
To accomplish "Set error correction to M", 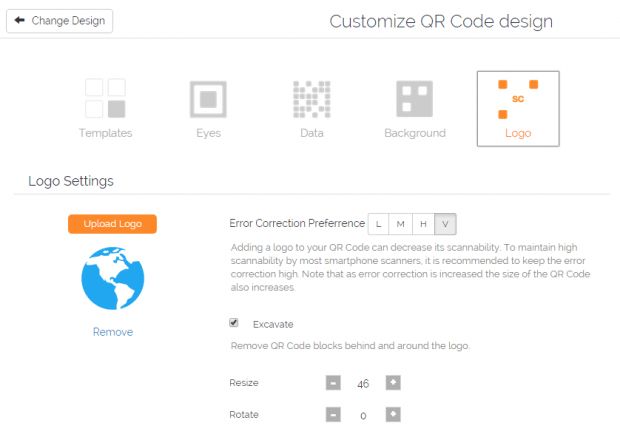I will tap(401, 224).
